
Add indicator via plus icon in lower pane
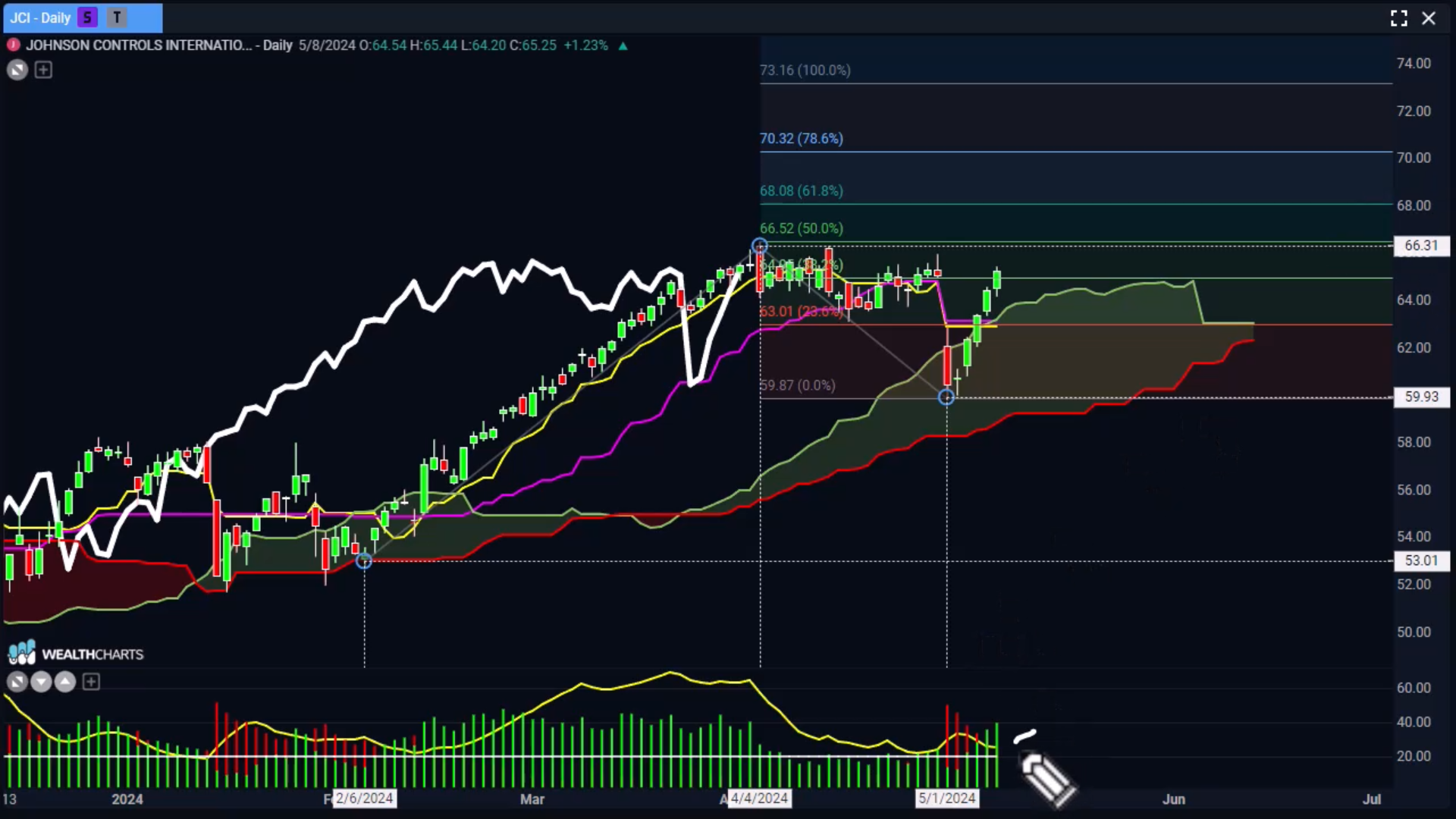[x=91, y=682]
